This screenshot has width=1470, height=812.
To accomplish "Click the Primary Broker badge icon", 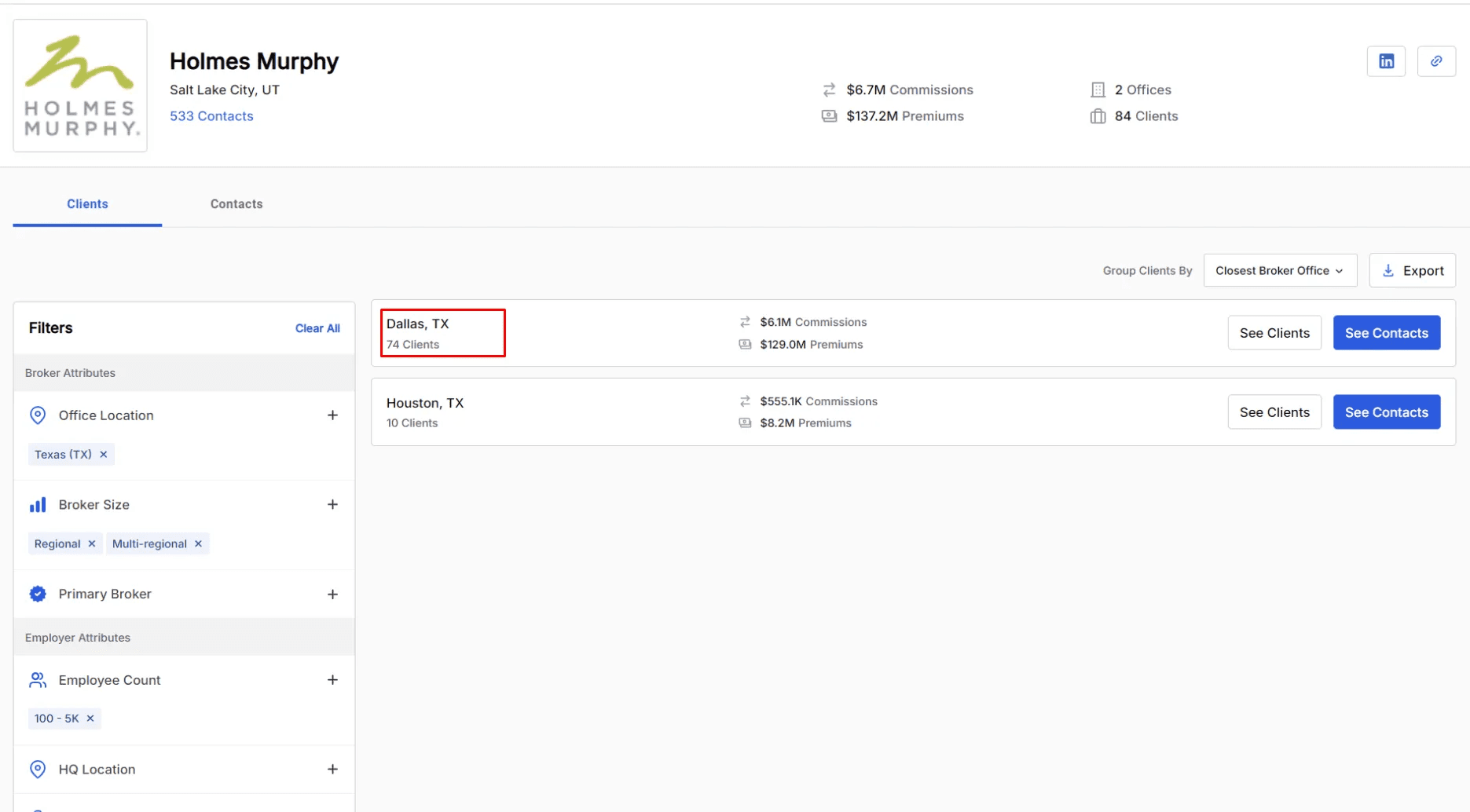I will coord(37,594).
